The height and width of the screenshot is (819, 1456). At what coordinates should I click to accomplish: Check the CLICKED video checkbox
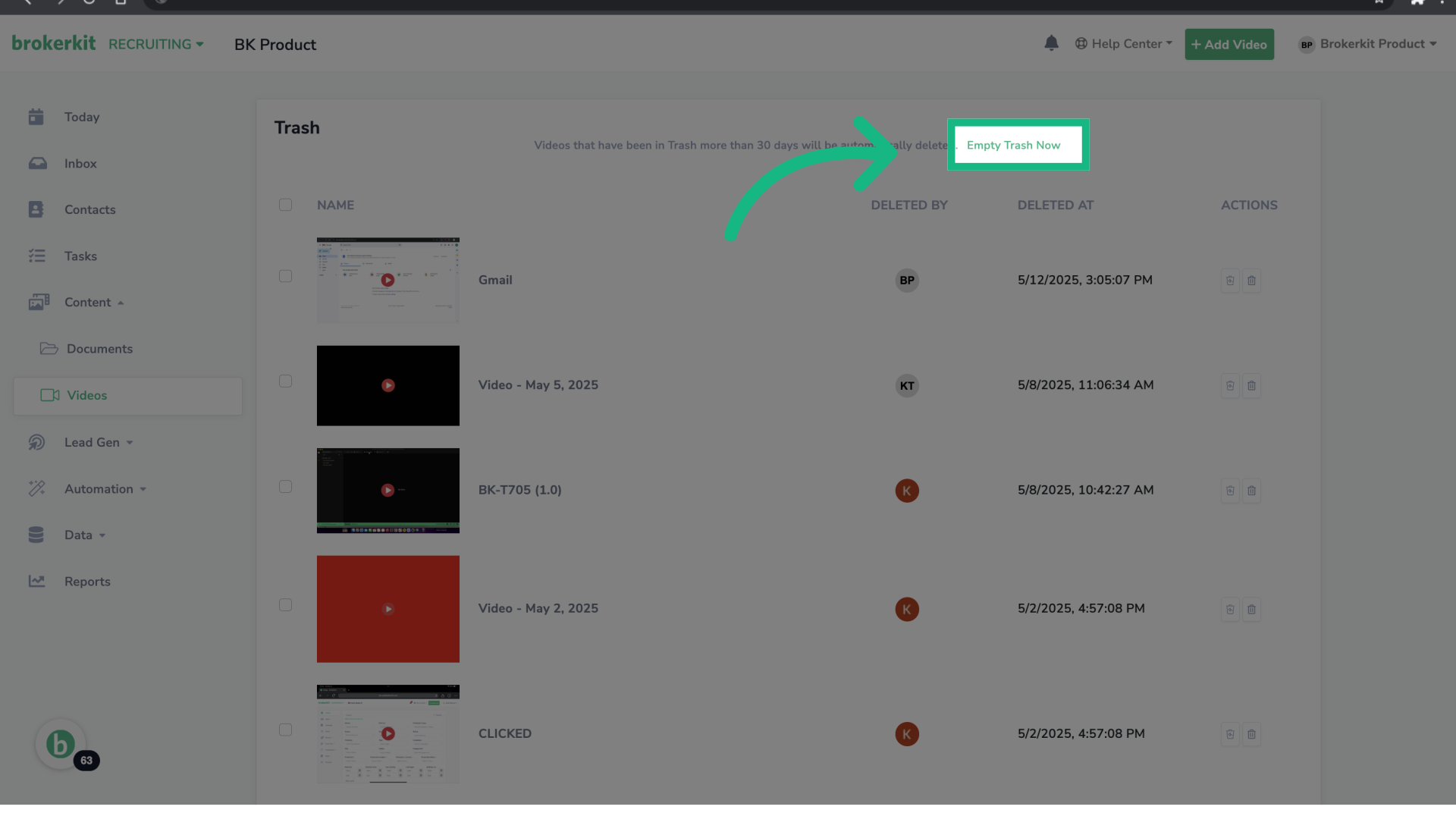(285, 730)
